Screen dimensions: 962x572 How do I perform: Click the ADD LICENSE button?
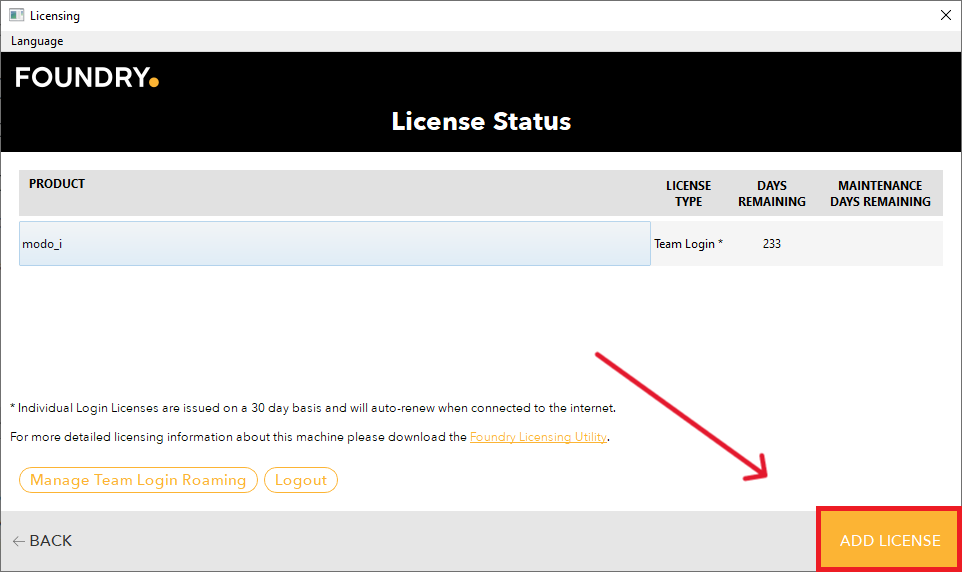[x=889, y=540]
